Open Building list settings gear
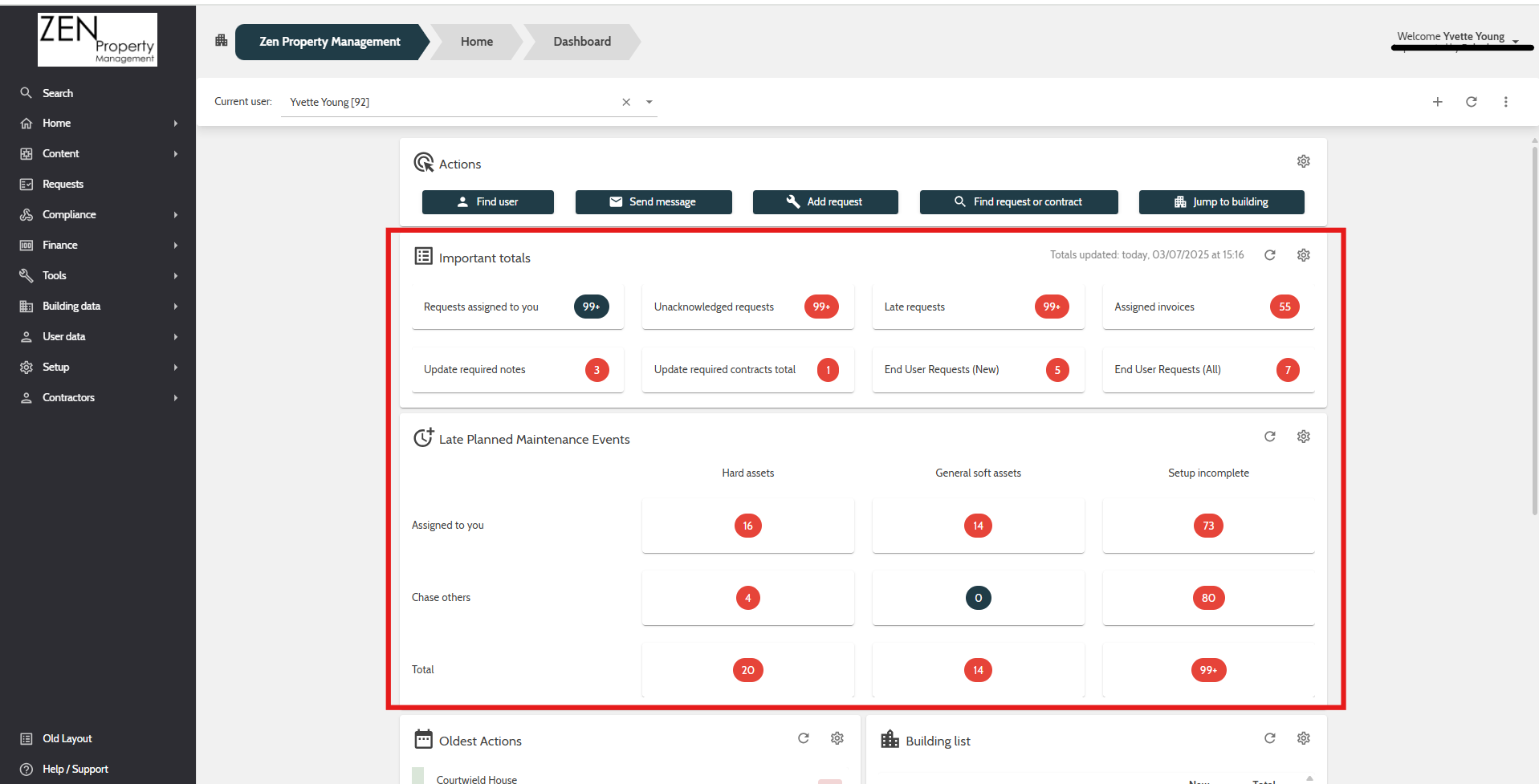This screenshot has height=784, width=1539. point(1304,738)
